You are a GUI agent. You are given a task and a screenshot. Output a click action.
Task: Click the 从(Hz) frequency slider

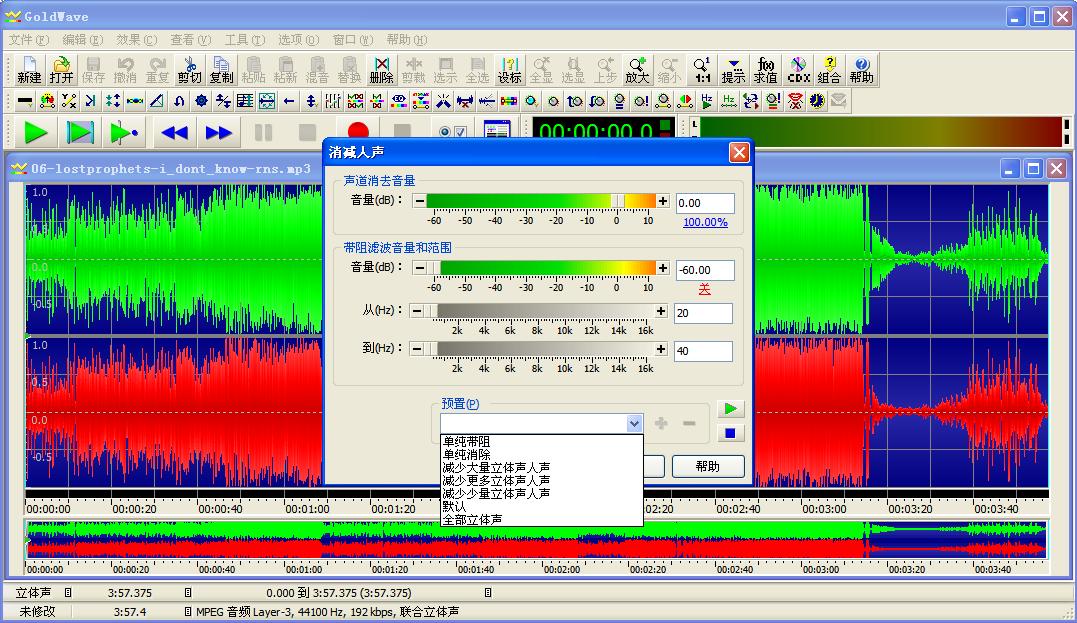point(538,311)
